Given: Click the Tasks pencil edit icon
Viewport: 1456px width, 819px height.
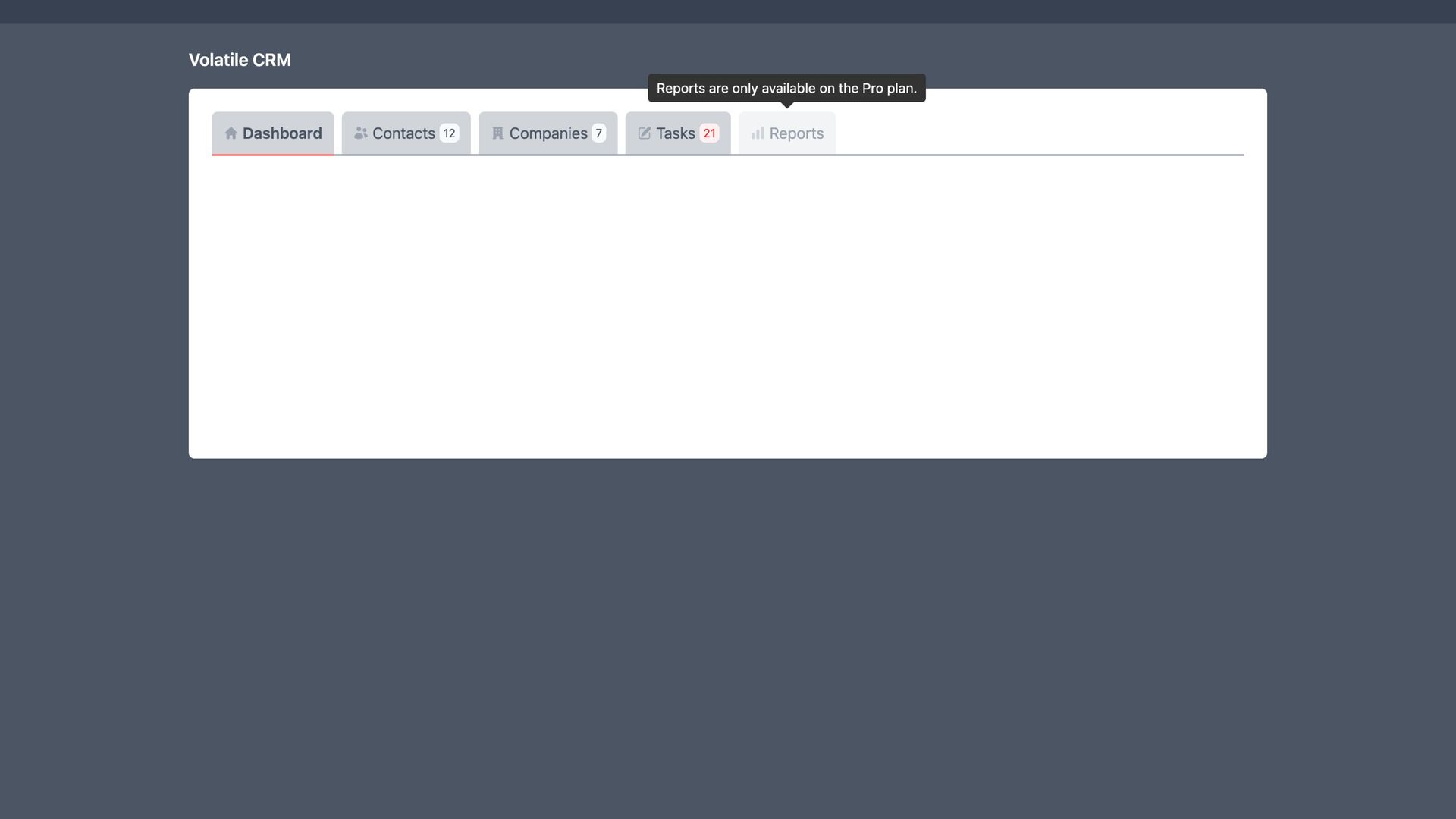Looking at the screenshot, I should 645,133.
